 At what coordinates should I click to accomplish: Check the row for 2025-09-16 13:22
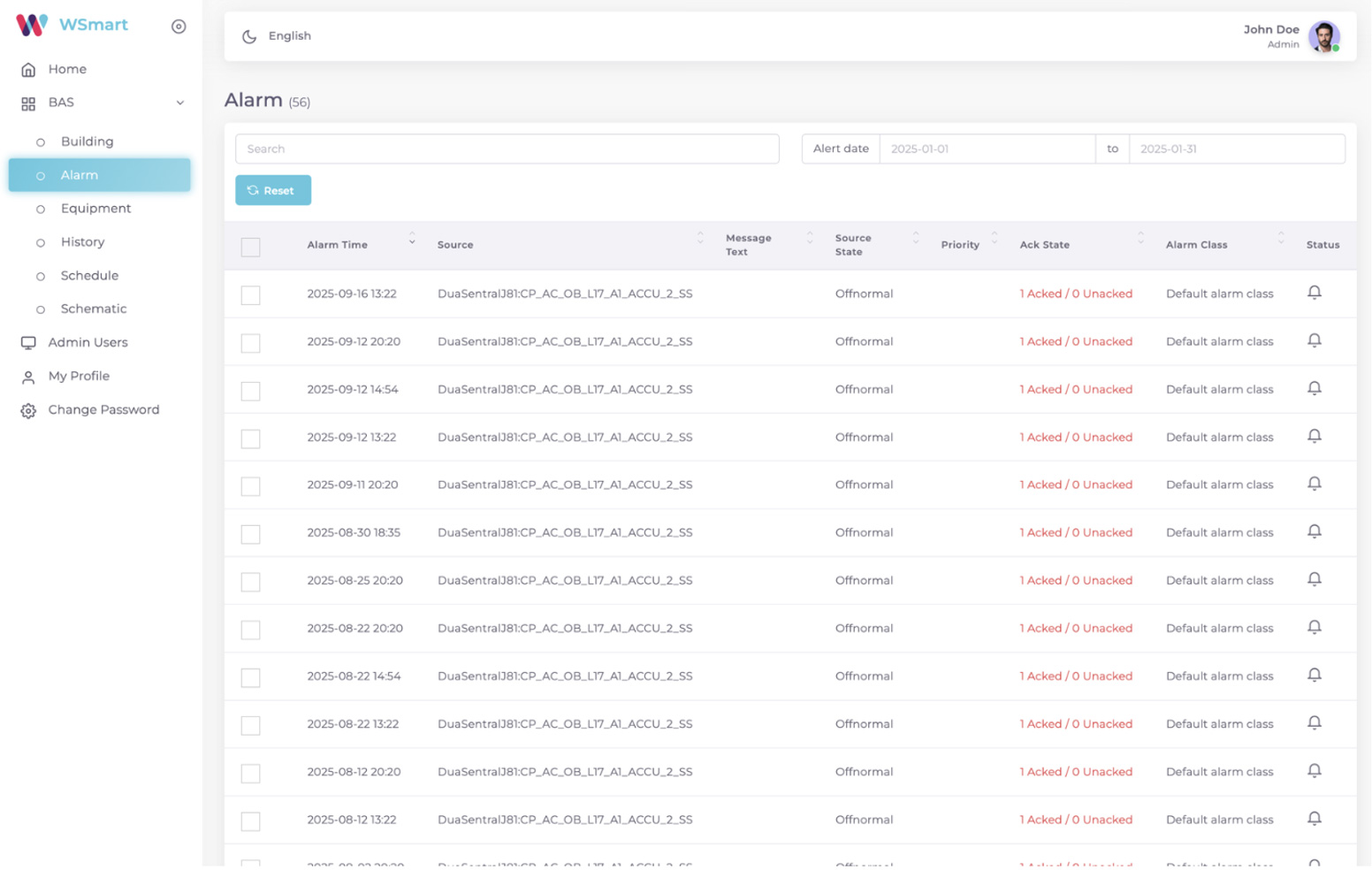(251, 294)
